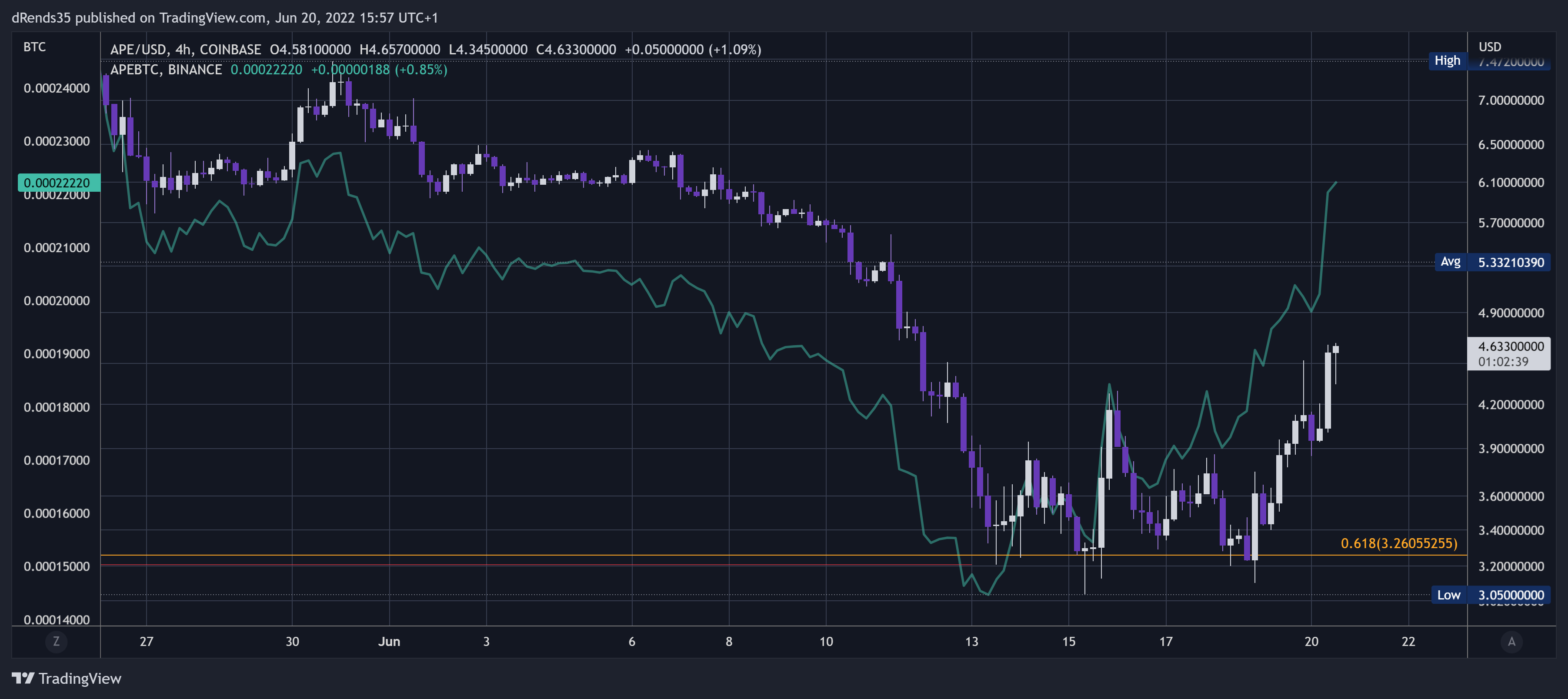Image resolution: width=1568 pixels, height=699 pixels.
Task: Click the 22 date label on time axis
Action: (1408, 641)
